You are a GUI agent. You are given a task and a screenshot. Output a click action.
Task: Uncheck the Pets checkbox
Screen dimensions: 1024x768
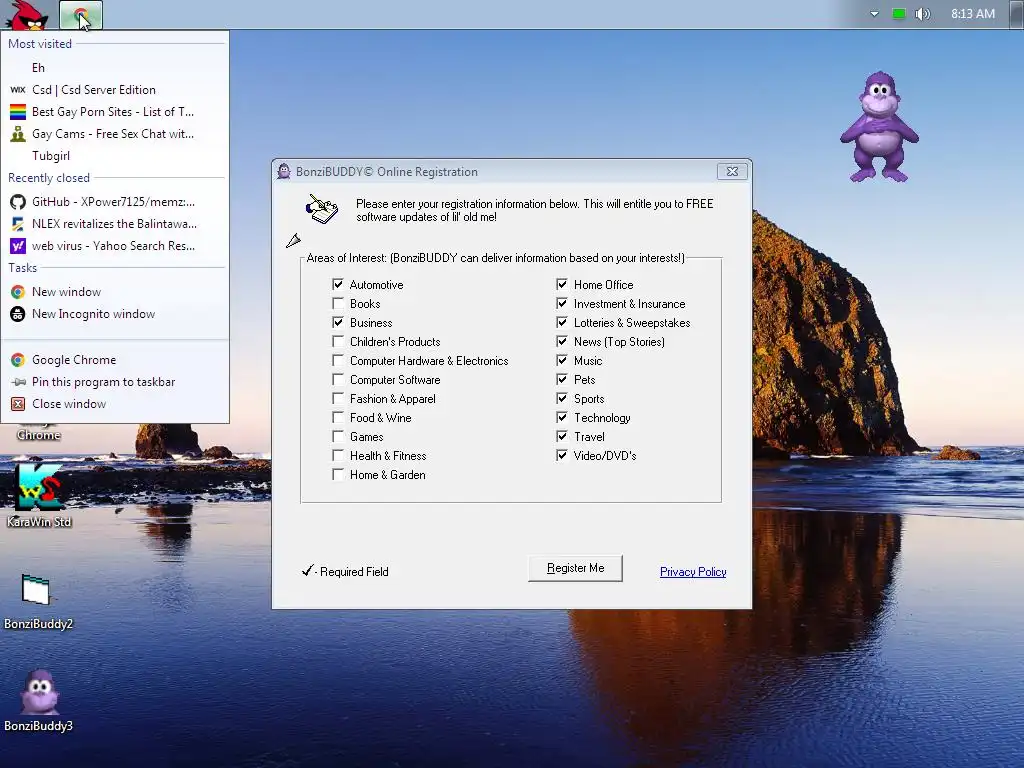tap(562, 379)
